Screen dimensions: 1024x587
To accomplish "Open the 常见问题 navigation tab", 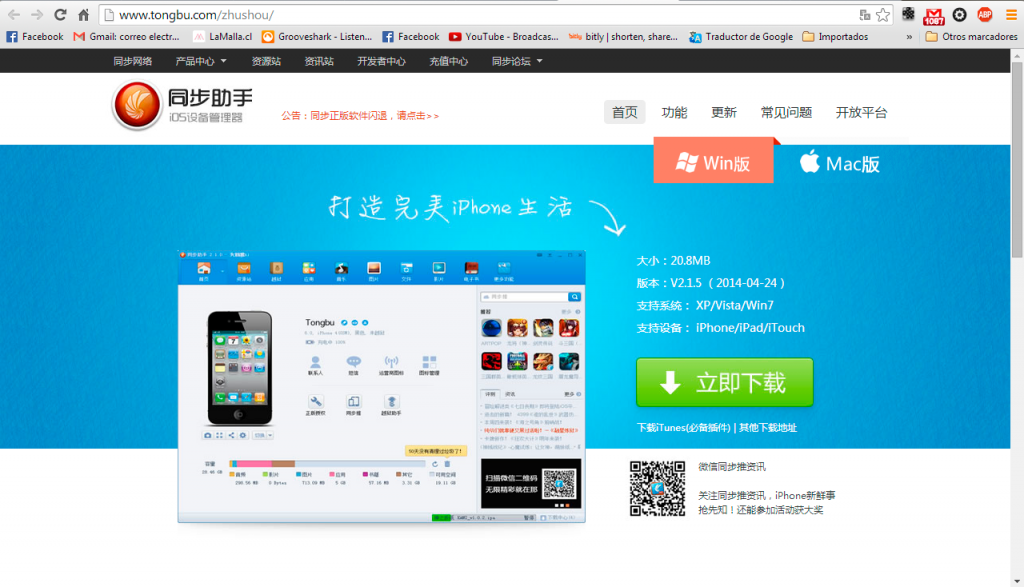I will [x=786, y=112].
